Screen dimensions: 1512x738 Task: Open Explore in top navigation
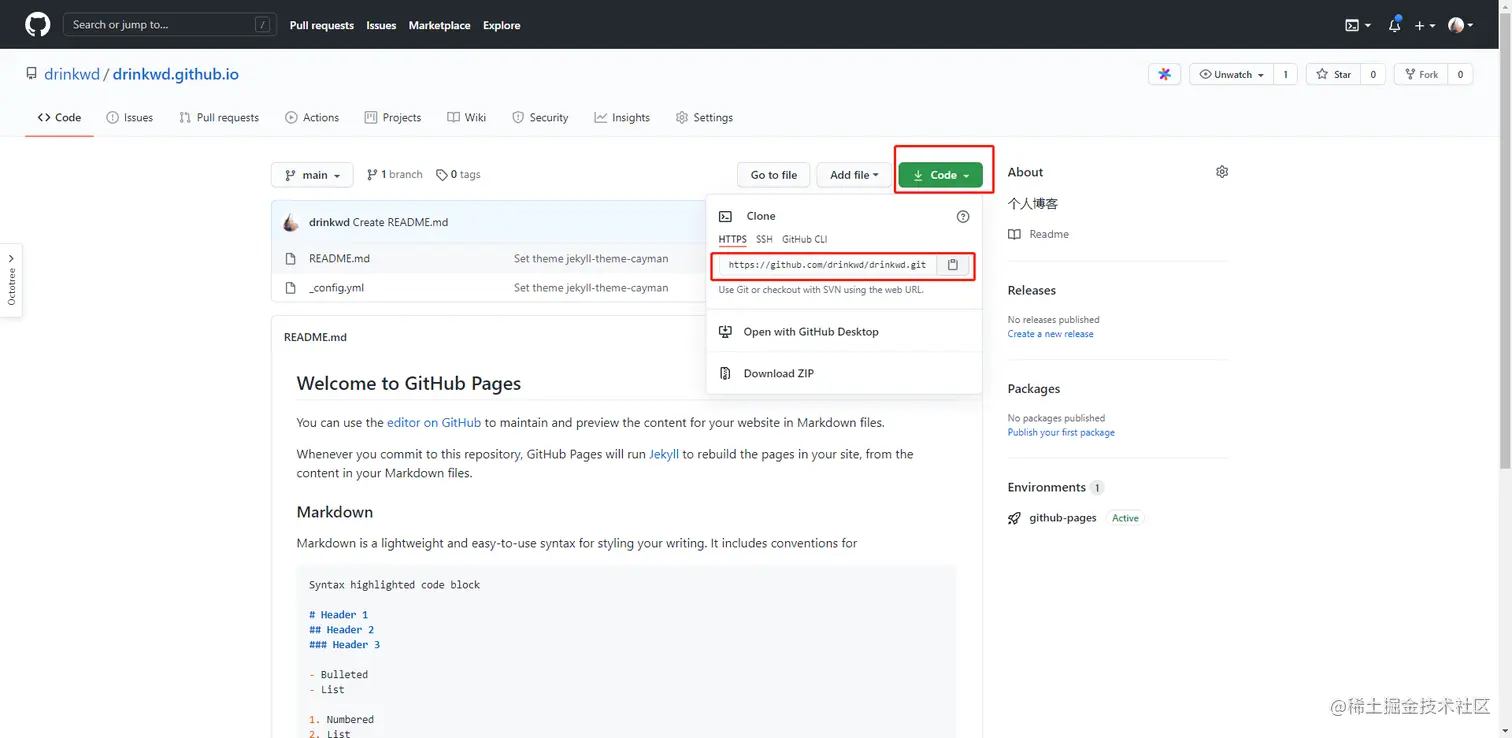(x=502, y=26)
